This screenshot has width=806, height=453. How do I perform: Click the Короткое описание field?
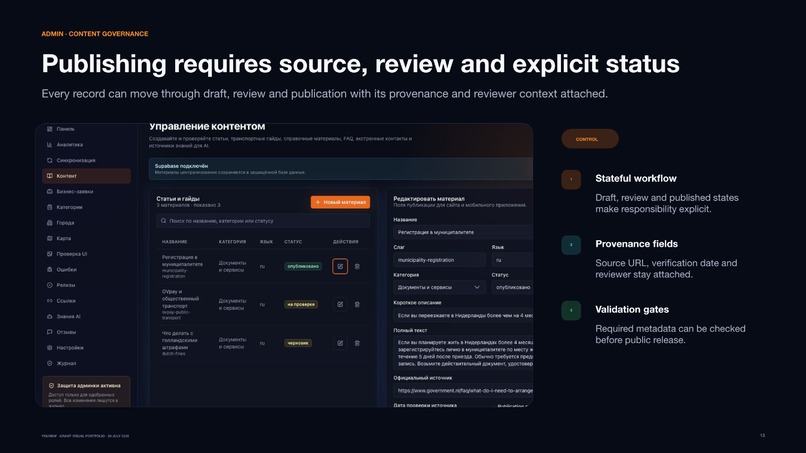coord(463,315)
